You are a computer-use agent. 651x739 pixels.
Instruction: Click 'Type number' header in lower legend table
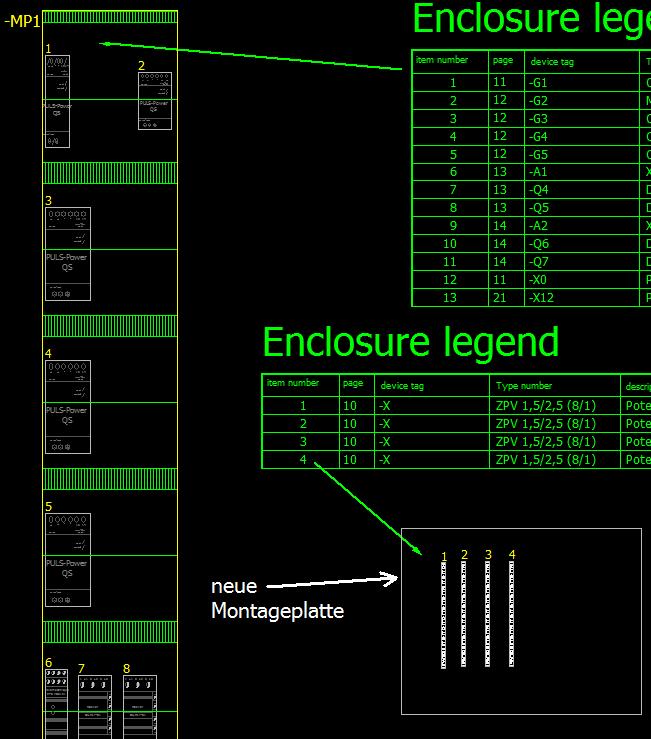pos(524,386)
